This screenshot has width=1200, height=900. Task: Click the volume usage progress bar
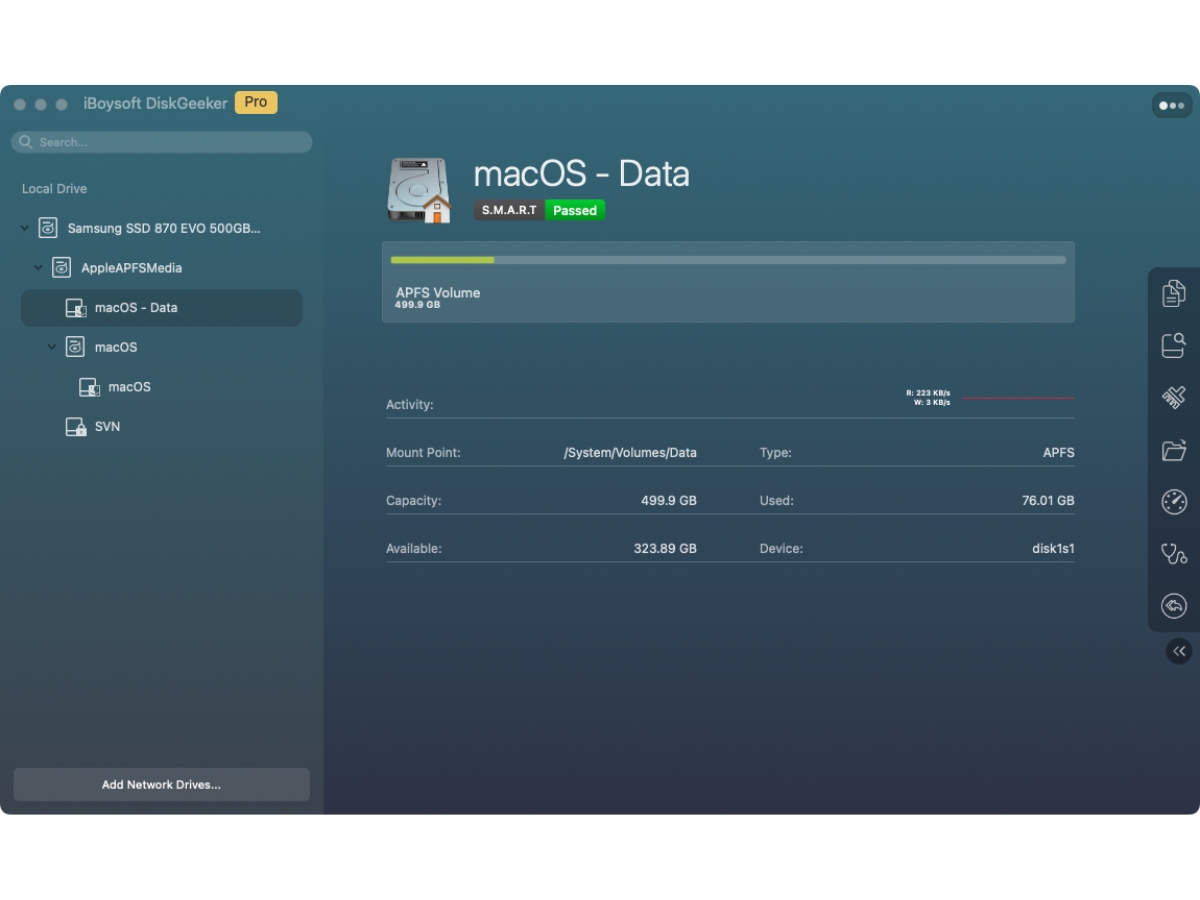[x=728, y=260]
